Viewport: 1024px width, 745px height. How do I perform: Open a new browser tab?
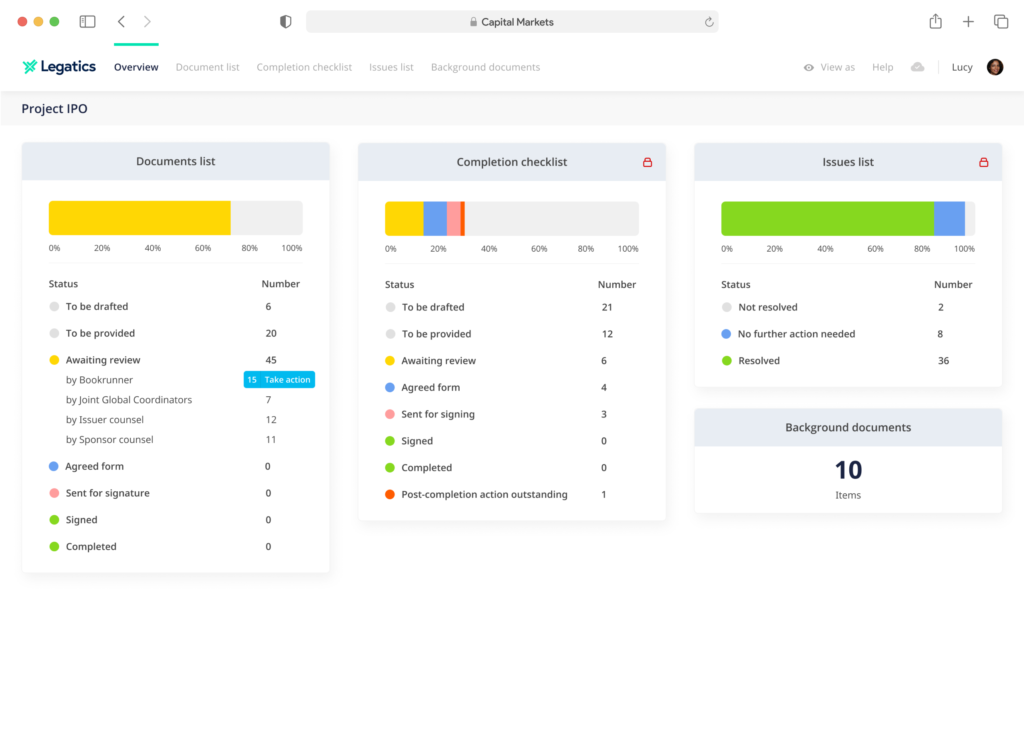(968, 22)
